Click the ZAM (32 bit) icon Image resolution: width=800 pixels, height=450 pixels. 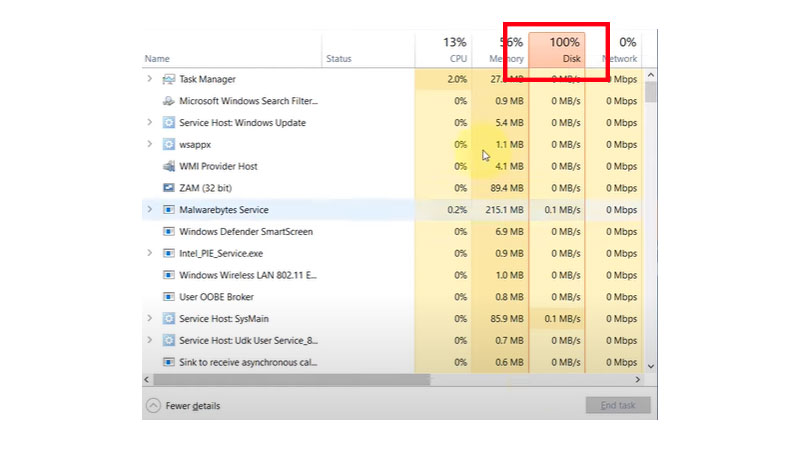click(x=168, y=188)
